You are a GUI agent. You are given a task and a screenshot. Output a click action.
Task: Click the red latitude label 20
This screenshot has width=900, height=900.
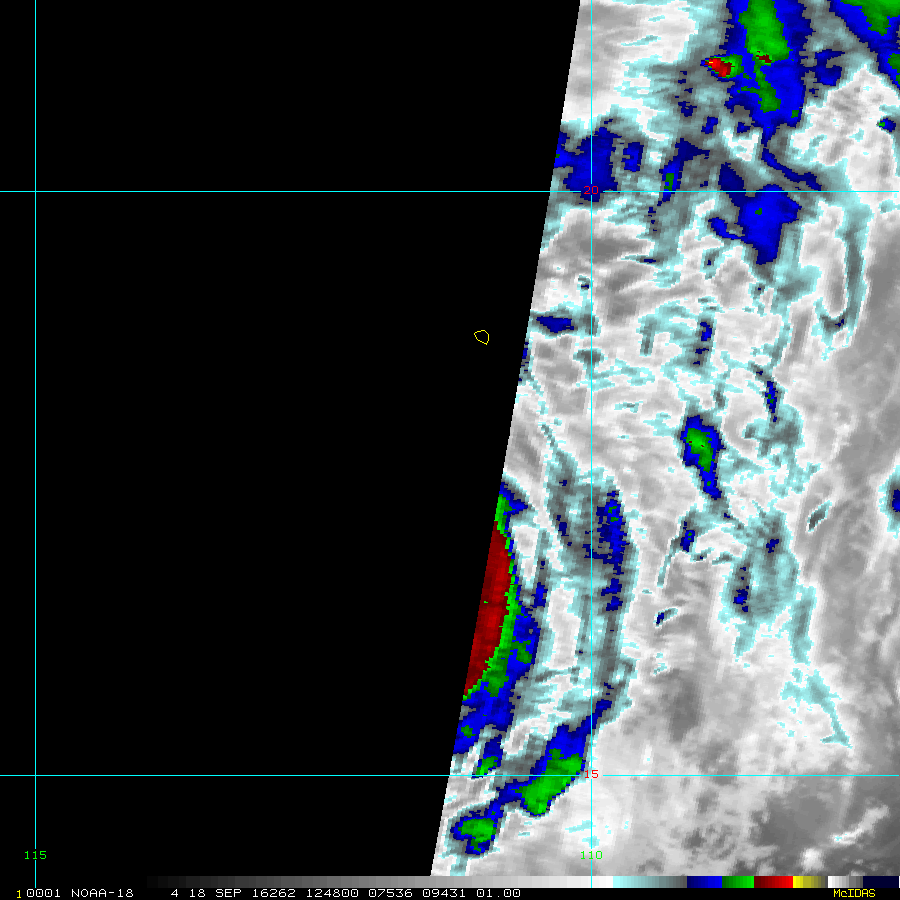(591, 190)
